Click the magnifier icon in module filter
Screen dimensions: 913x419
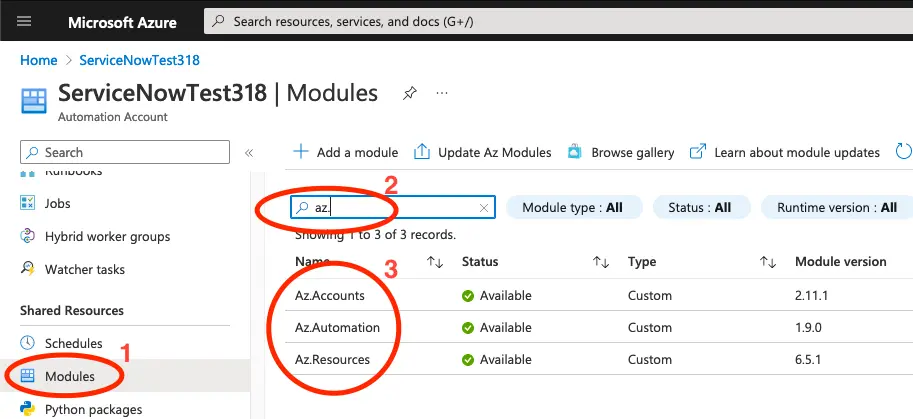[302, 207]
